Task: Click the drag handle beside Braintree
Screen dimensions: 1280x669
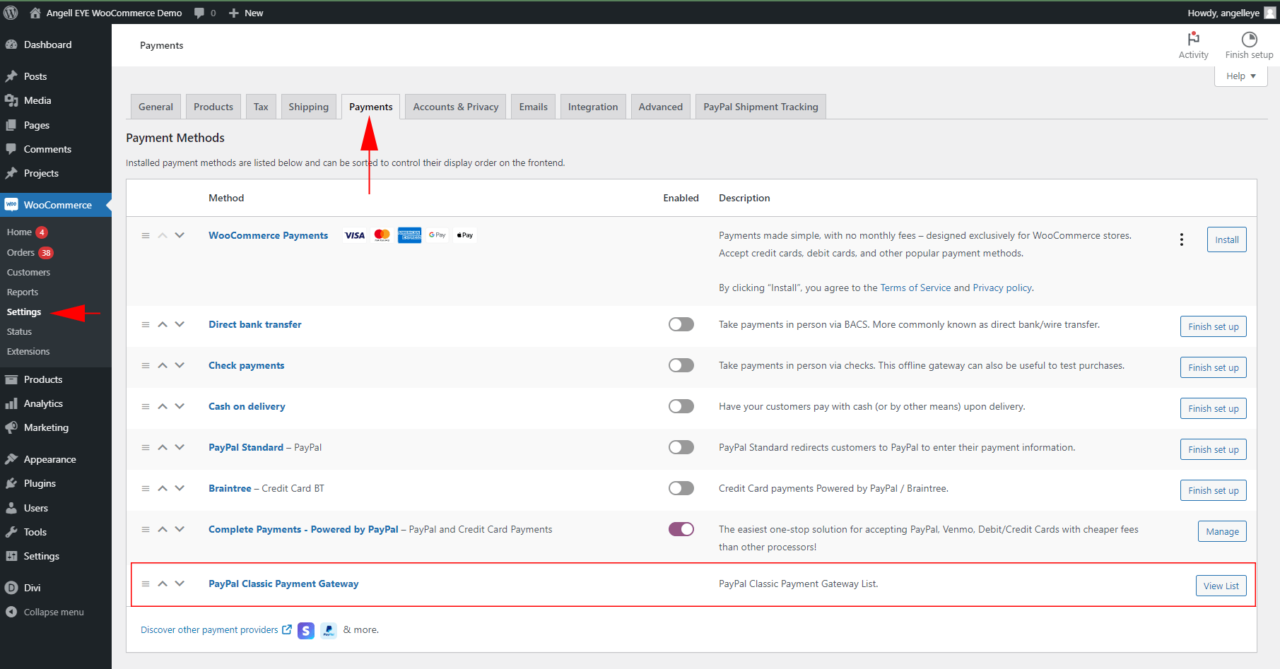Action: click(x=145, y=488)
